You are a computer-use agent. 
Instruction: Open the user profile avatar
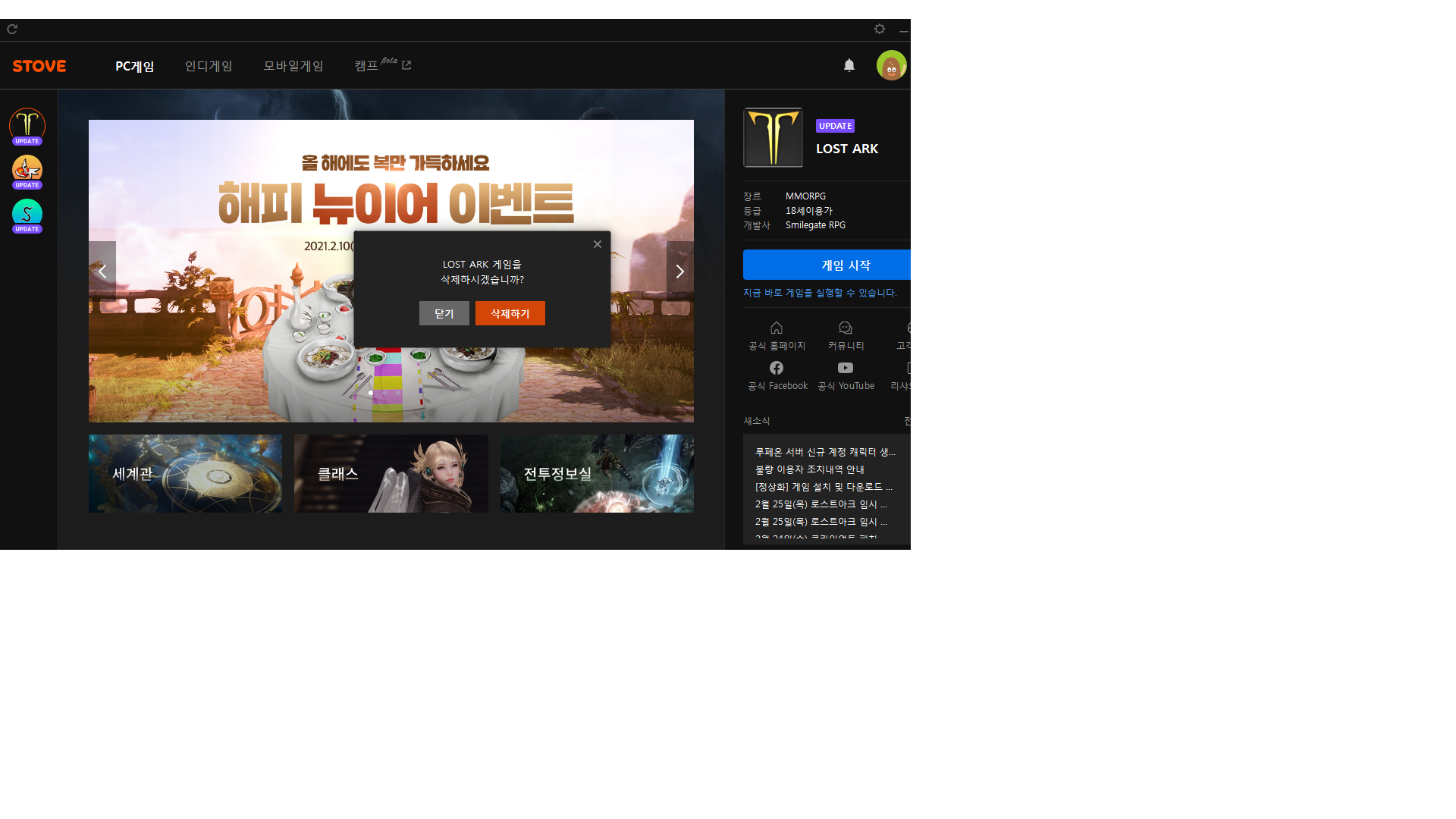pyautogui.click(x=892, y=65)
